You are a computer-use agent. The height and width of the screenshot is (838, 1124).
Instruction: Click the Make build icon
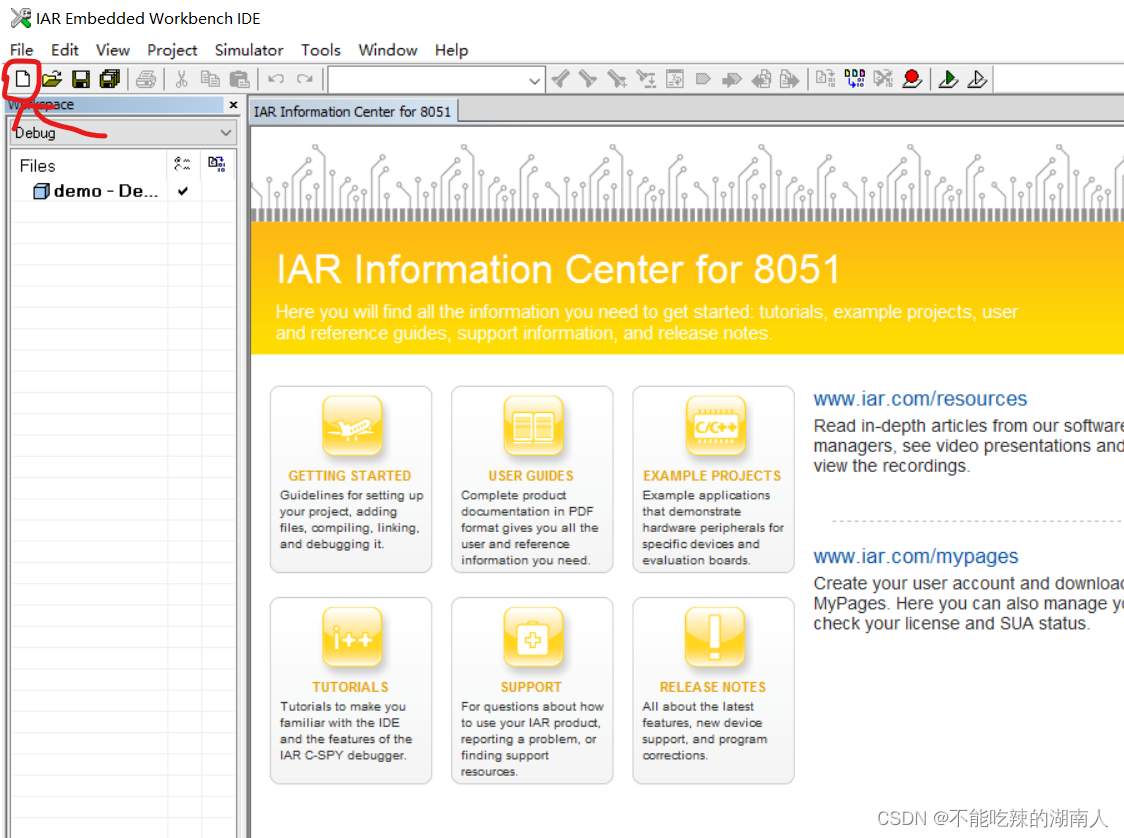tap(854, 79)
